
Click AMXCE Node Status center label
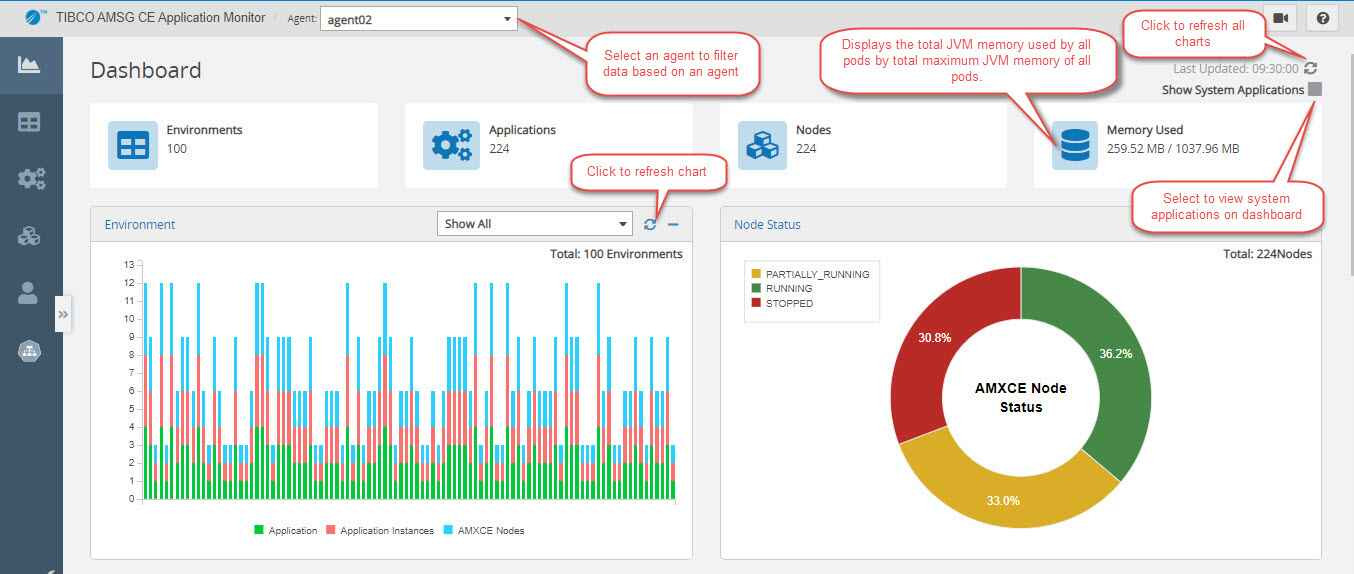pos(1021,397)
